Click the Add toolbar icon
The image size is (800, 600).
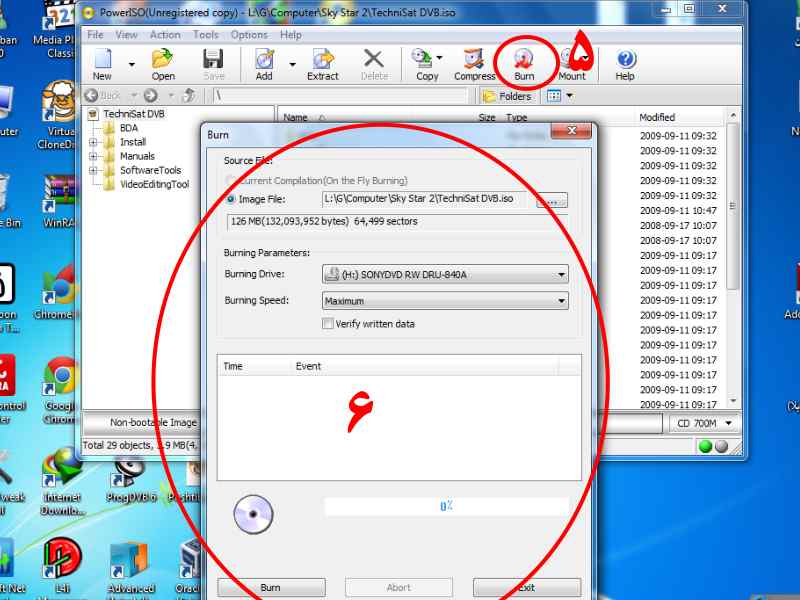pyautogui.click(x=264, y=64)
